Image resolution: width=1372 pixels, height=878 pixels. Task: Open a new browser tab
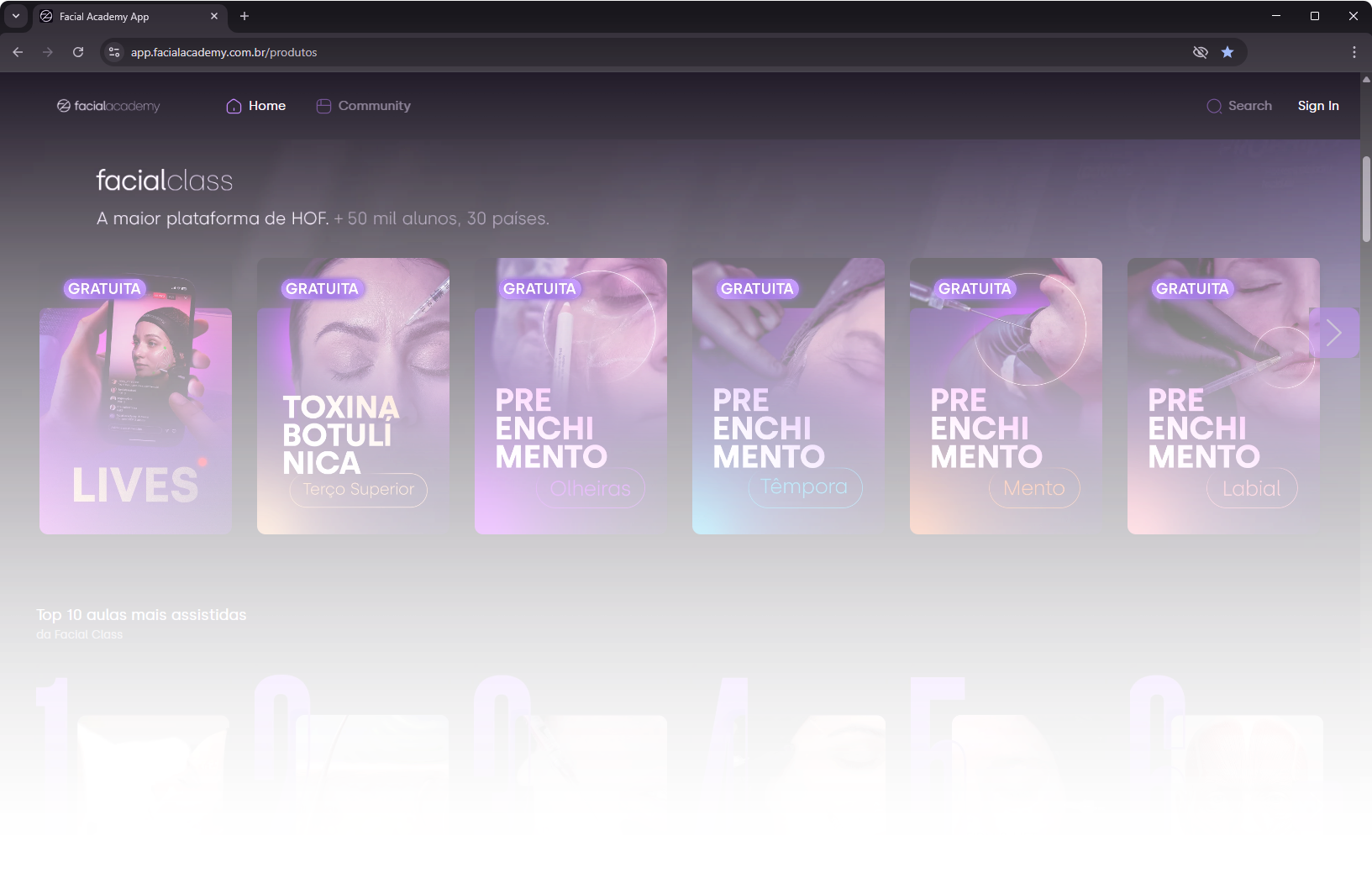[x=244, y=16]
